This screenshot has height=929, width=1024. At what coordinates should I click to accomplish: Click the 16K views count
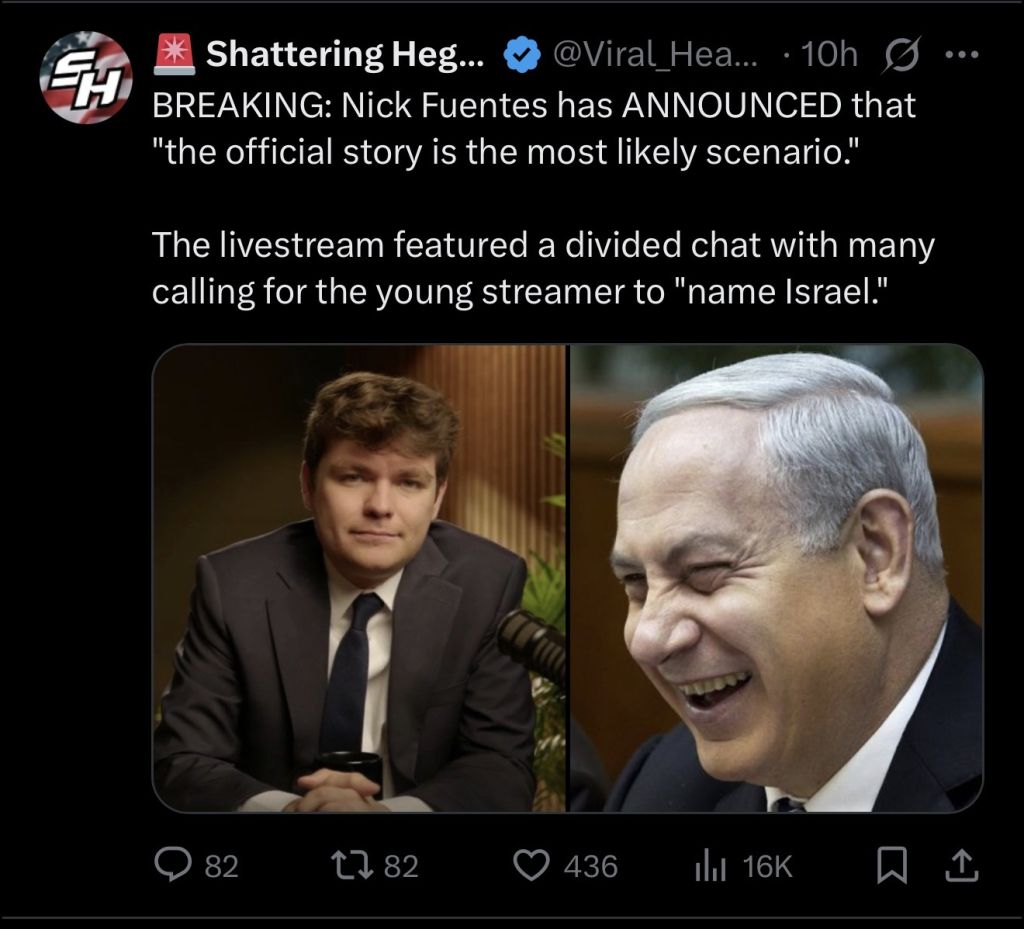click(767, 867)
